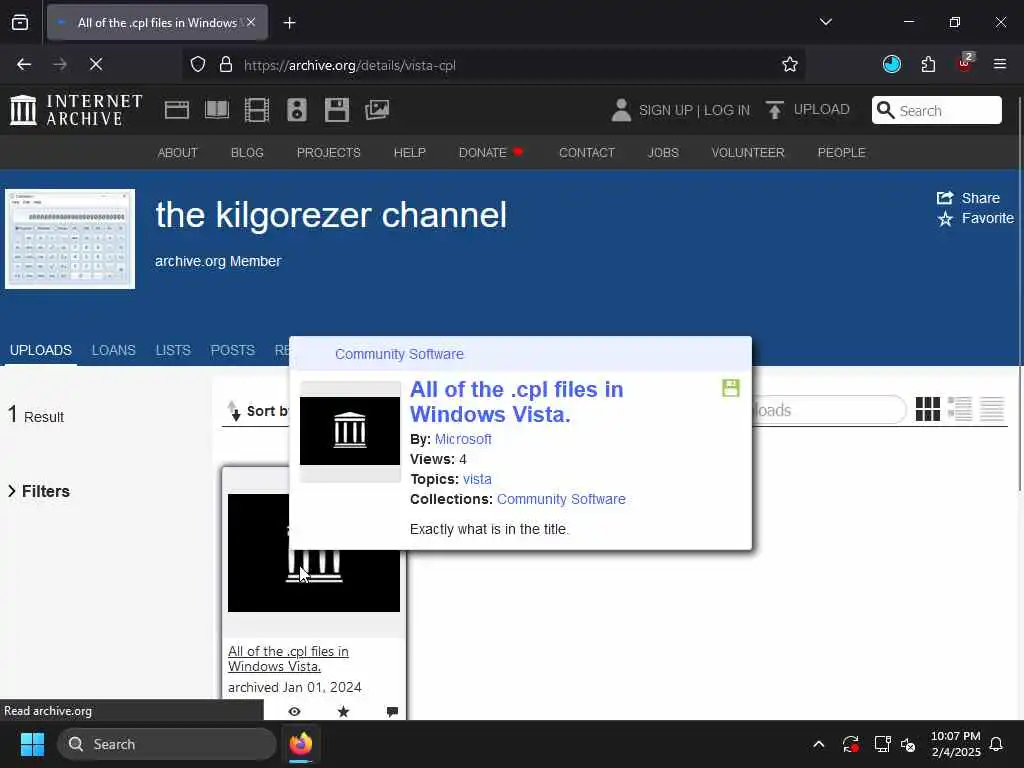This screenshot has height=768, width=1024.
Task: Open the blue circular extension icon
Action: [x=891, y=64]
